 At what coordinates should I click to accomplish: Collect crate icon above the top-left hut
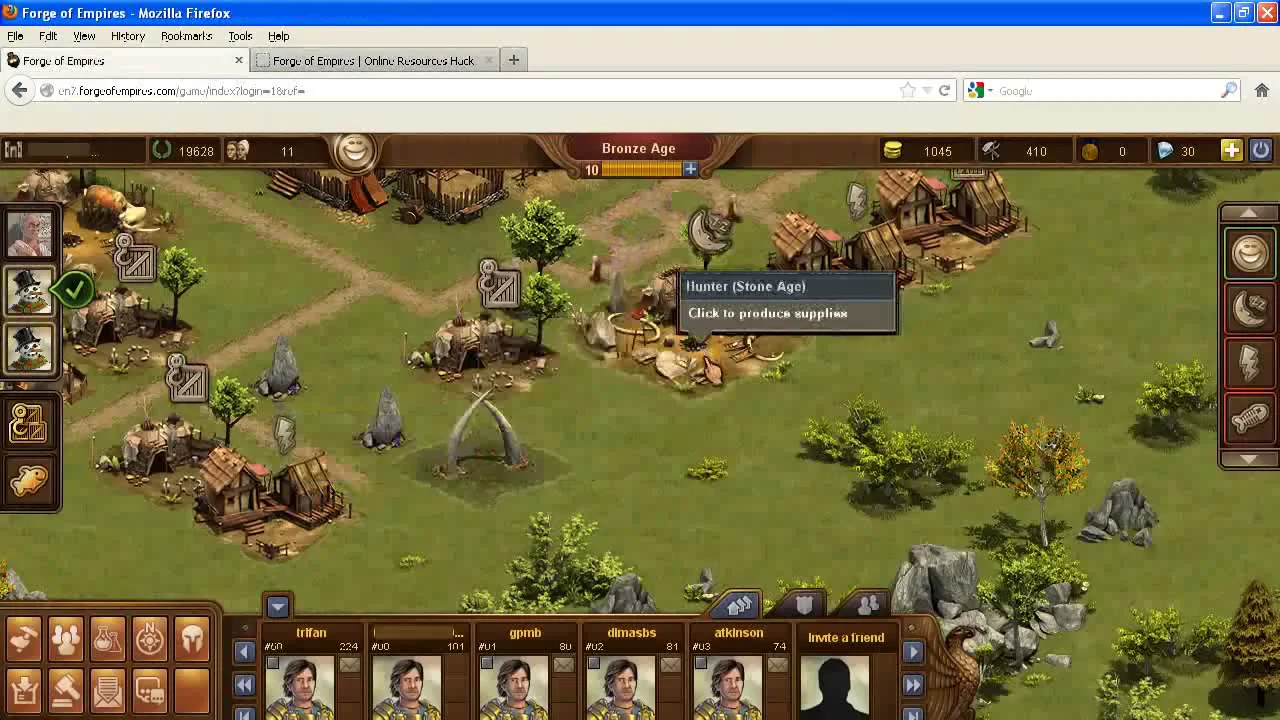point(135,258)
